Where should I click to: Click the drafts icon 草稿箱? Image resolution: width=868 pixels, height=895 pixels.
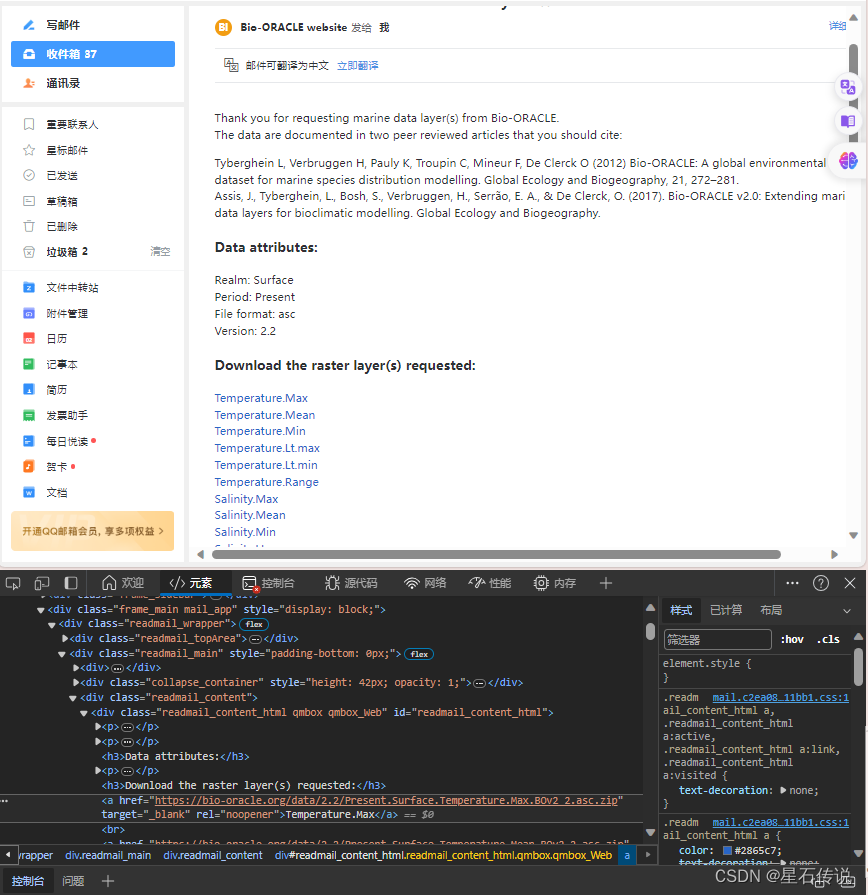(29, 201)
